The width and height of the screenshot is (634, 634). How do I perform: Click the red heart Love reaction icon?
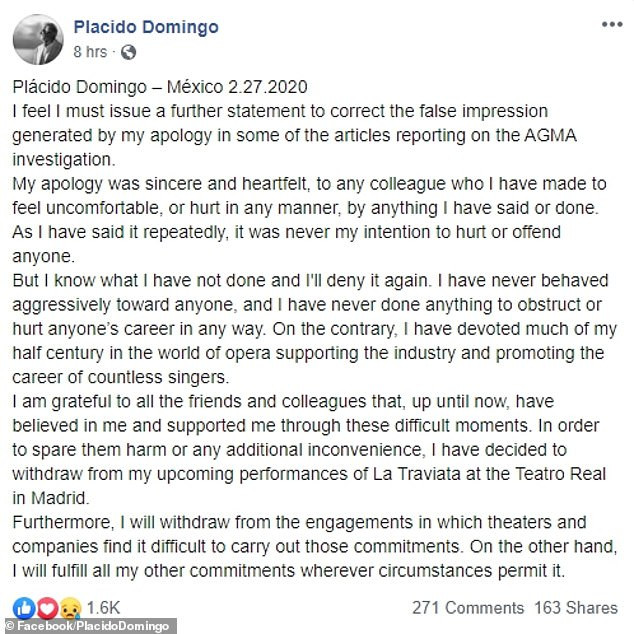click(47, 608)
